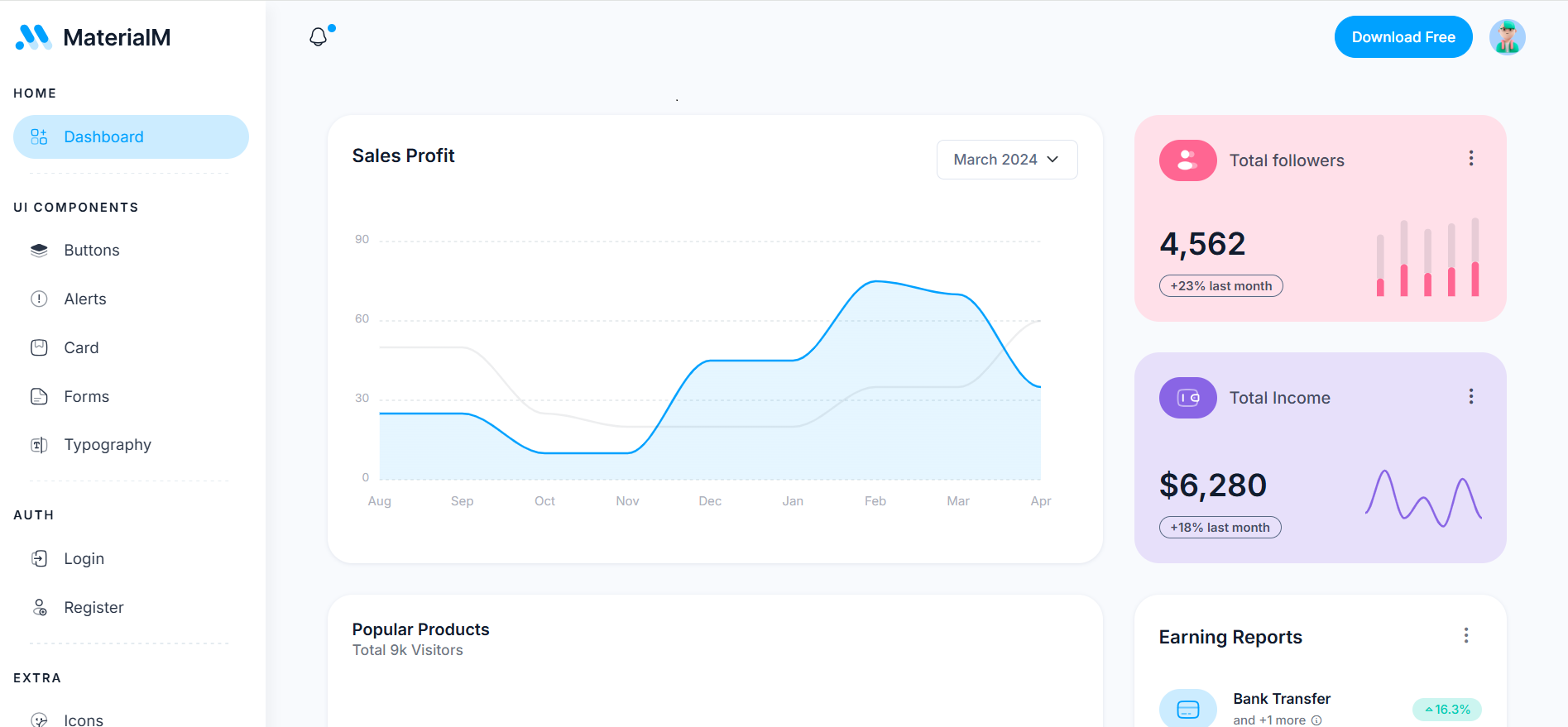Click the 4,562 followers count
Viewport: 1568px width, 727px height.
tap(1202, 244)
